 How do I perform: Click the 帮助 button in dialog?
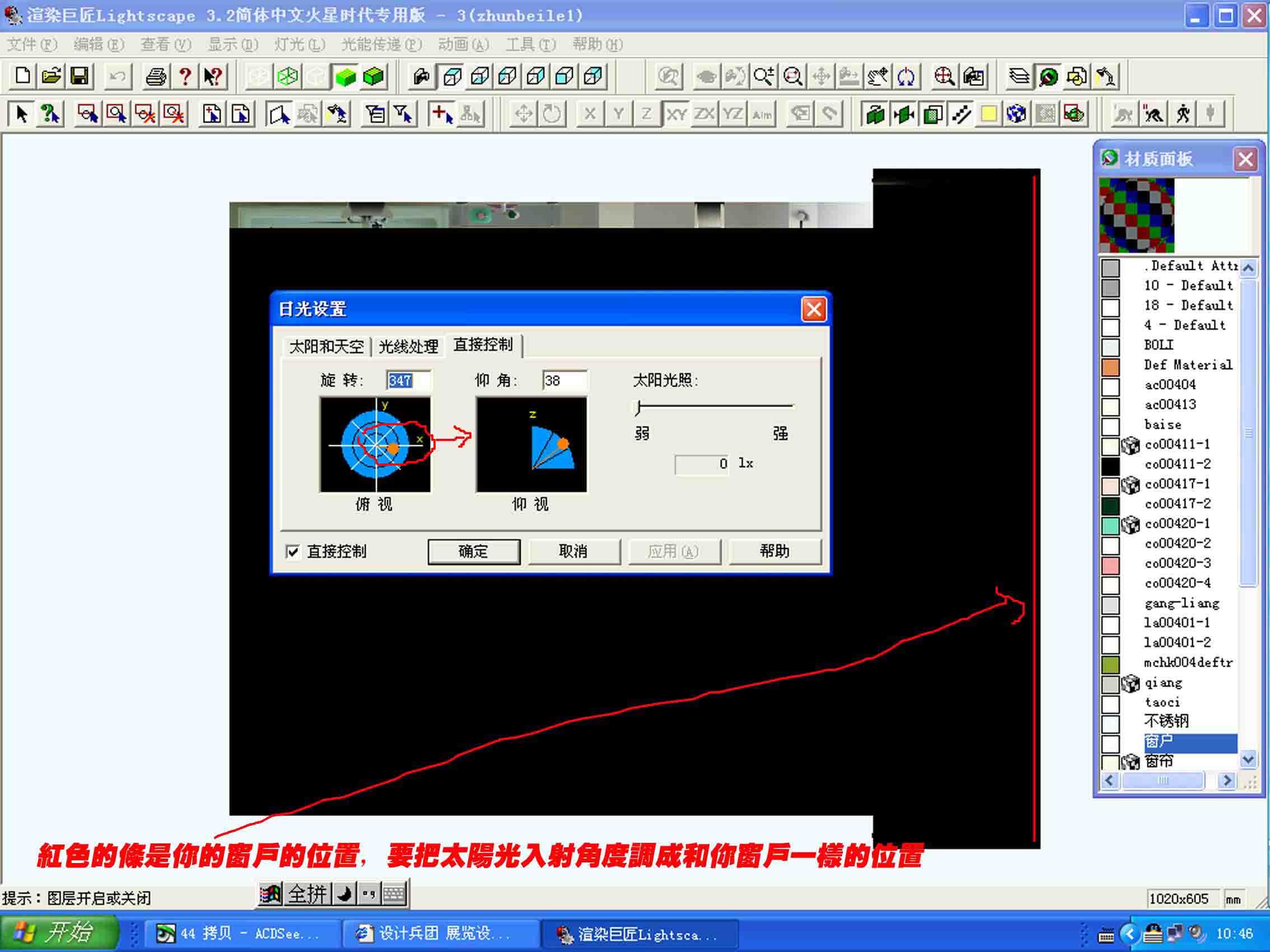[774, 551]
